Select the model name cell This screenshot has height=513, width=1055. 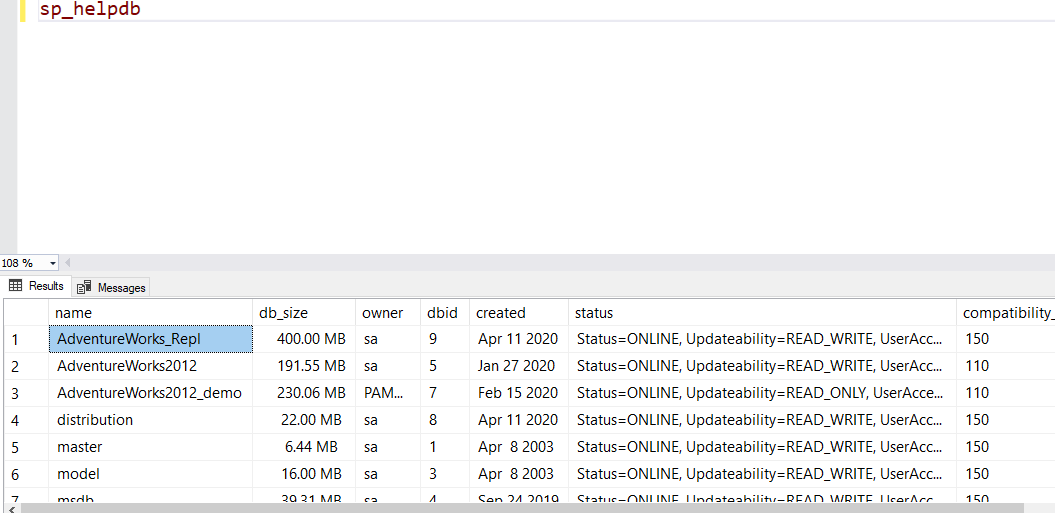pyautogui.click(x=151, y=474)
